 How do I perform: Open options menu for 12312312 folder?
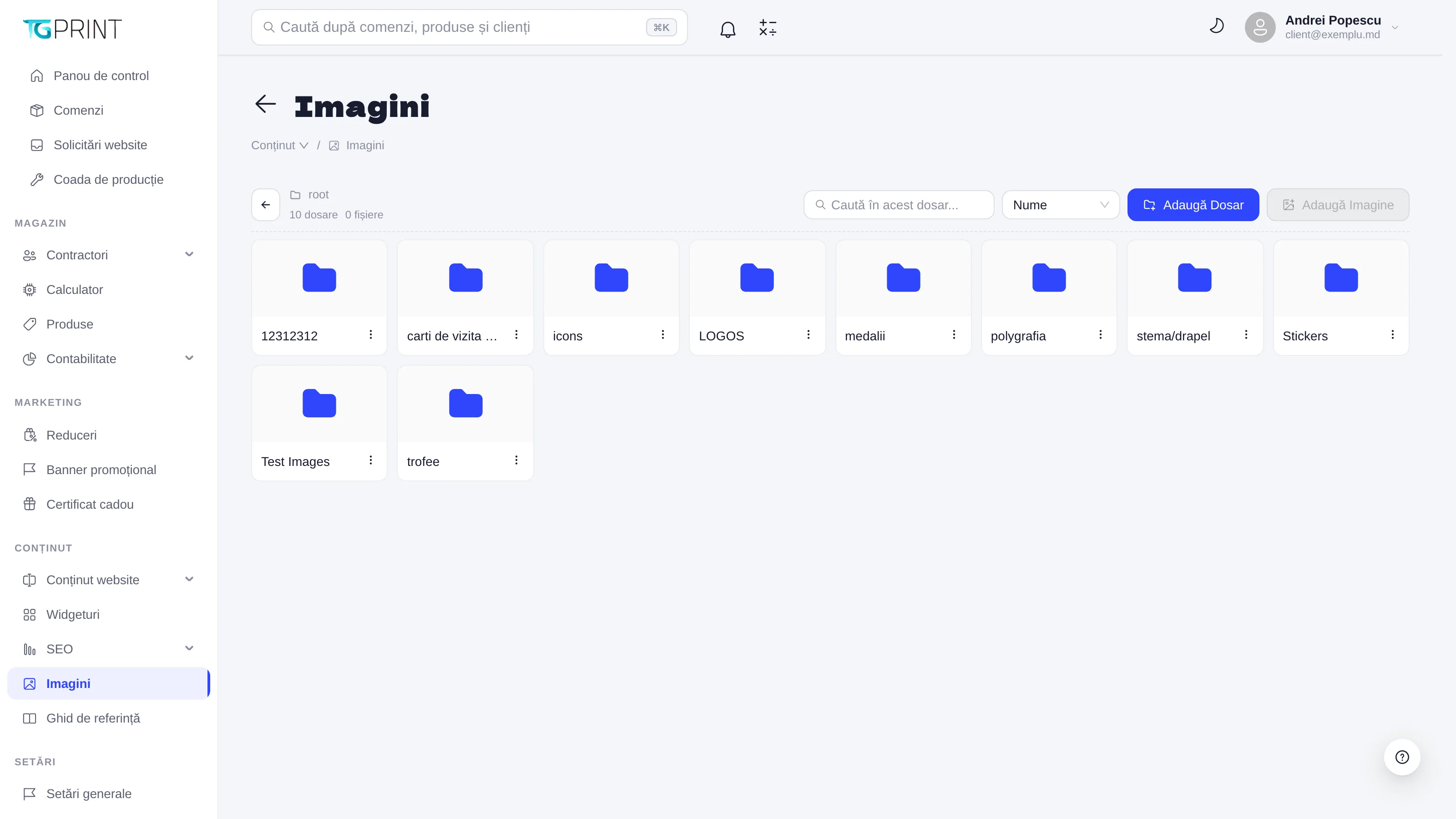pyautogui.click(x=371, y=334)
